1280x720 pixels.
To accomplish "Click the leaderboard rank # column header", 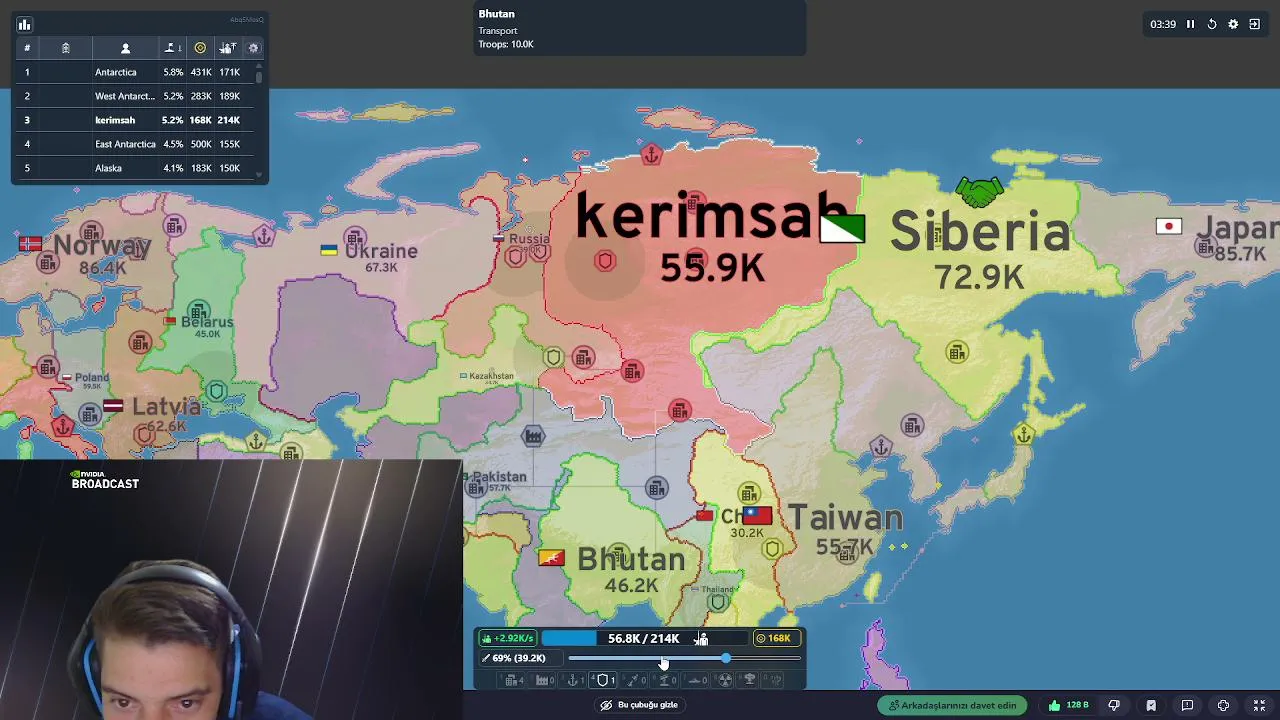I will tap(27, 48).
